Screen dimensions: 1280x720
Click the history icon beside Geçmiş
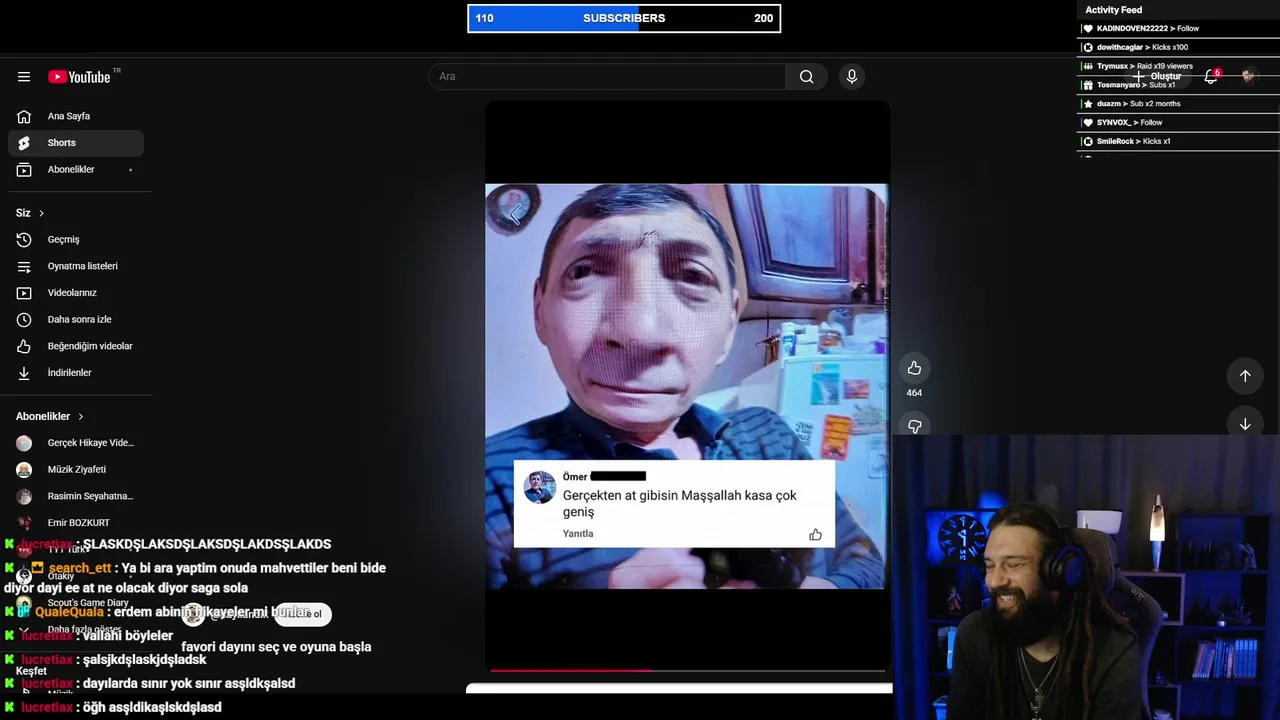tap(24, 240)
